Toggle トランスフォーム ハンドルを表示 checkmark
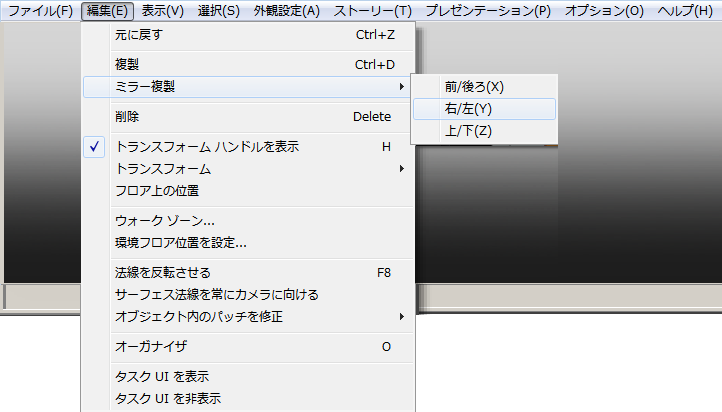The width and height of the screenshot is (722, 412). [249, 147]
